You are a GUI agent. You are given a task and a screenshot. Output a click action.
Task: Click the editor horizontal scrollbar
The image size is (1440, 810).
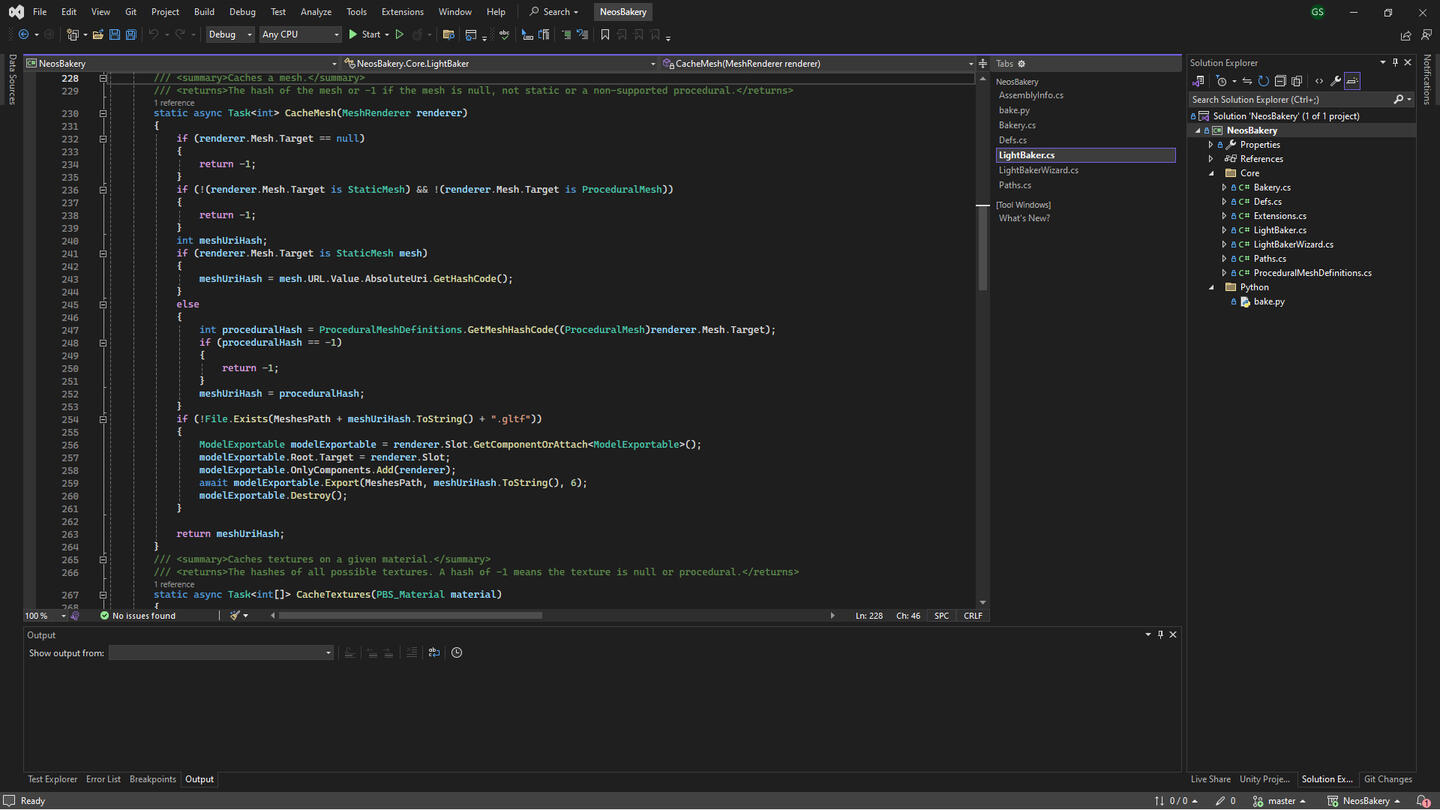pyautogui.click(x=410, y=616)
